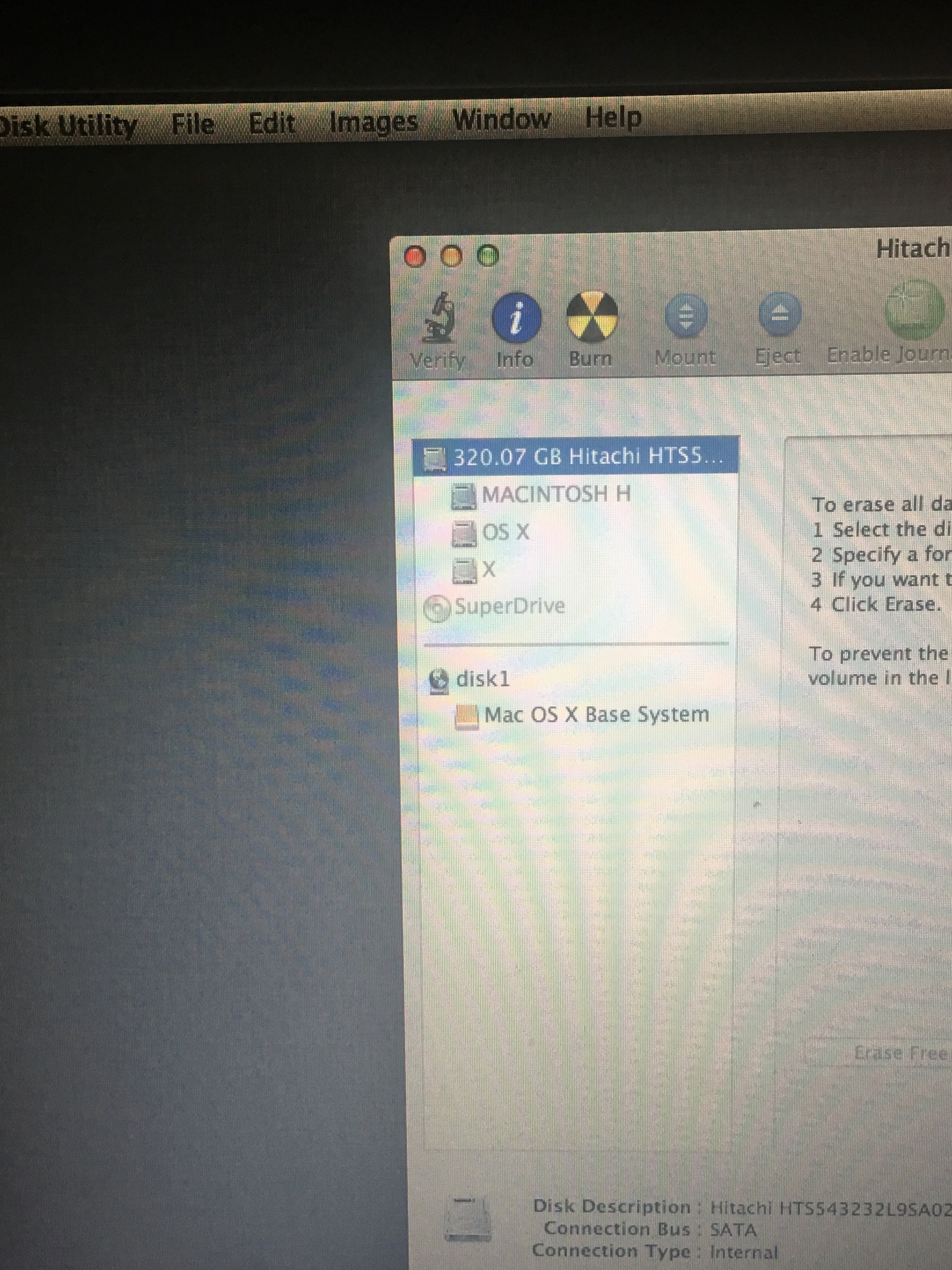Click the Mac OS X Base System icon
This screenshot has height=1270, width=952.
coord(467,717)
